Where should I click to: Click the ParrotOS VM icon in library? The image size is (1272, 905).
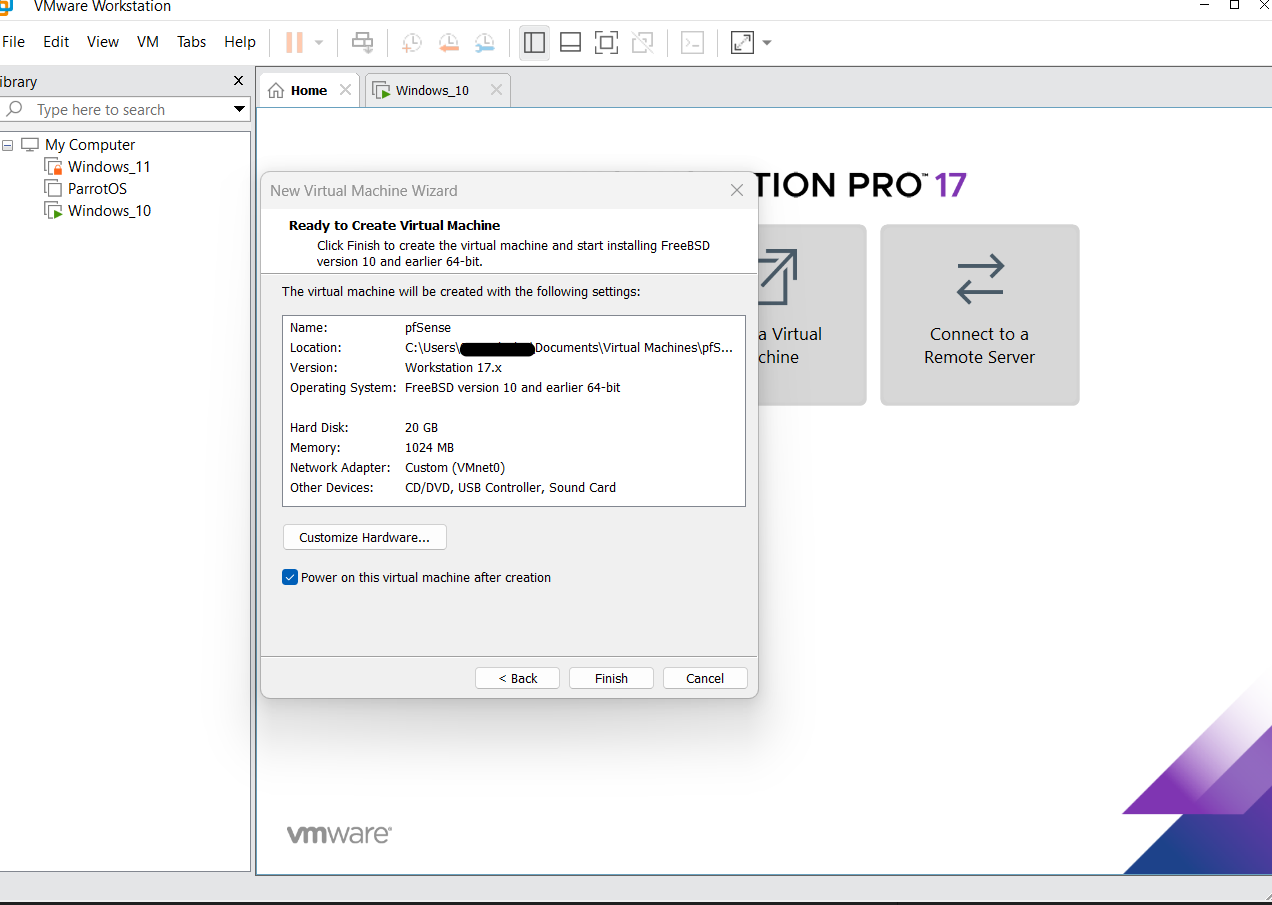coord(53,189)
